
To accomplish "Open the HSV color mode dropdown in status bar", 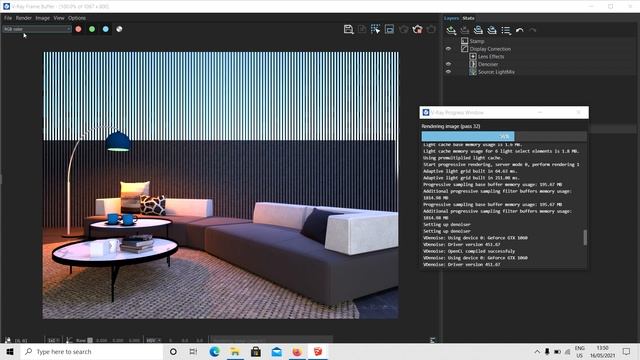I will click(153, 340).
